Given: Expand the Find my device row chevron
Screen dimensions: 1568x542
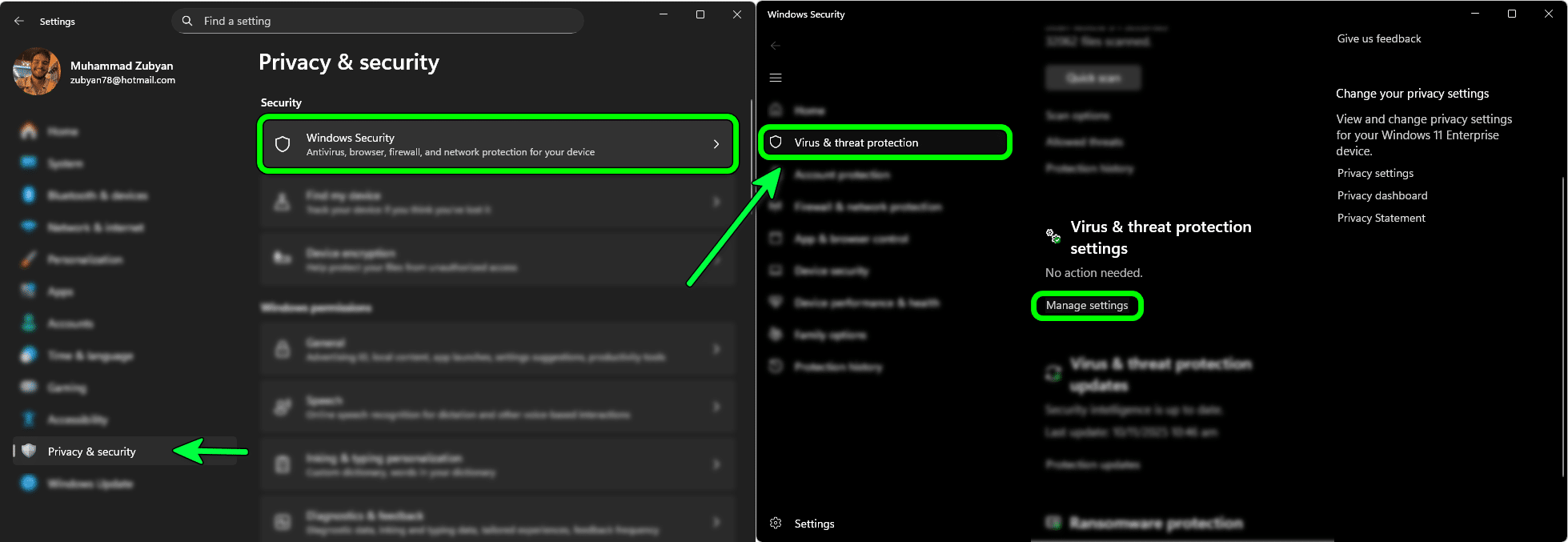Looking at the screenshot, I should (716, 202).
